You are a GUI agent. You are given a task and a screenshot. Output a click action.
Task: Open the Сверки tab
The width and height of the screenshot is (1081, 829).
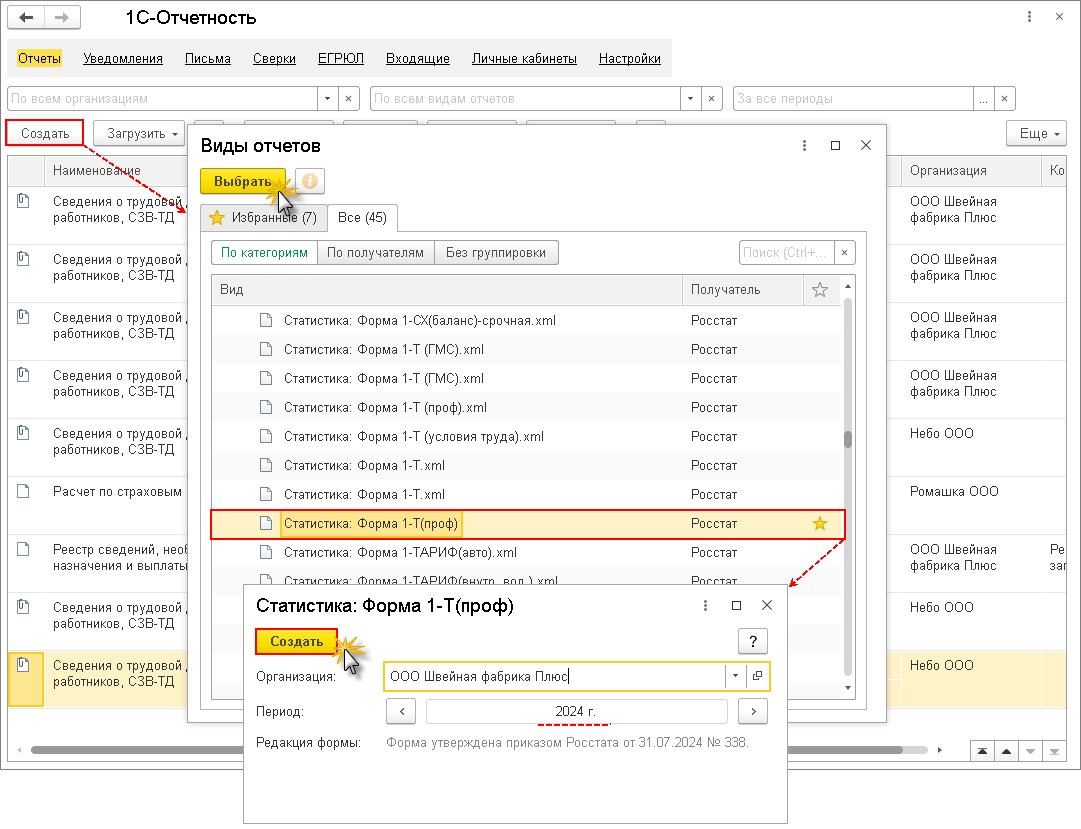(x=274, y=59)
